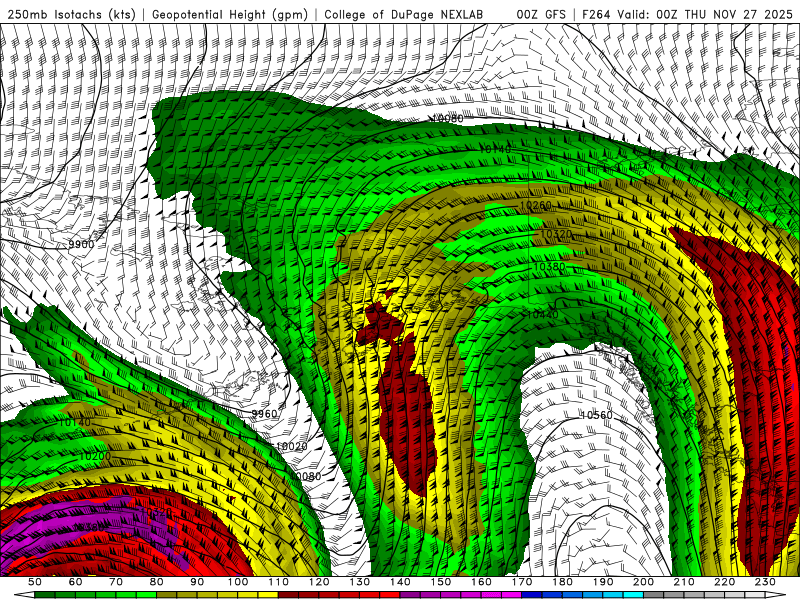Click the 'F264' forecast hour text
Screen dimensions: 800x600
tap(596, 14)
